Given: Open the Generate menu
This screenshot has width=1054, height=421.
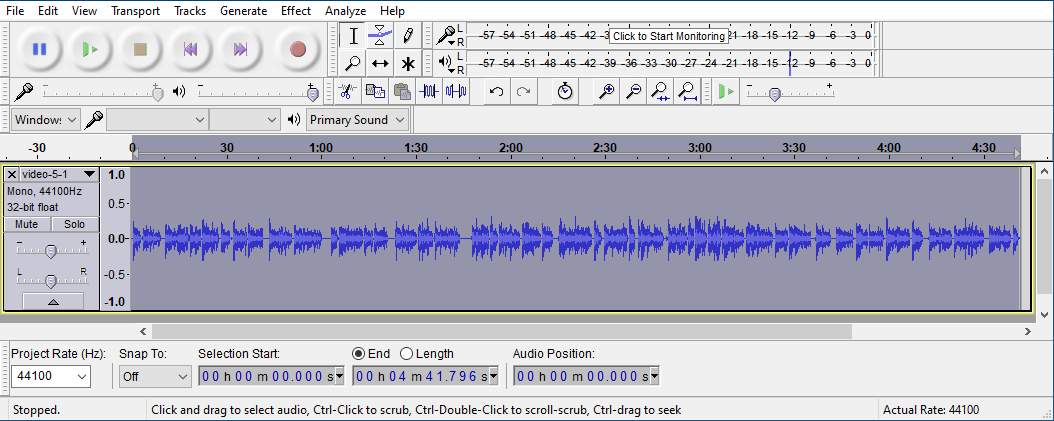Looking at the screenshot, I should (243, 11).
